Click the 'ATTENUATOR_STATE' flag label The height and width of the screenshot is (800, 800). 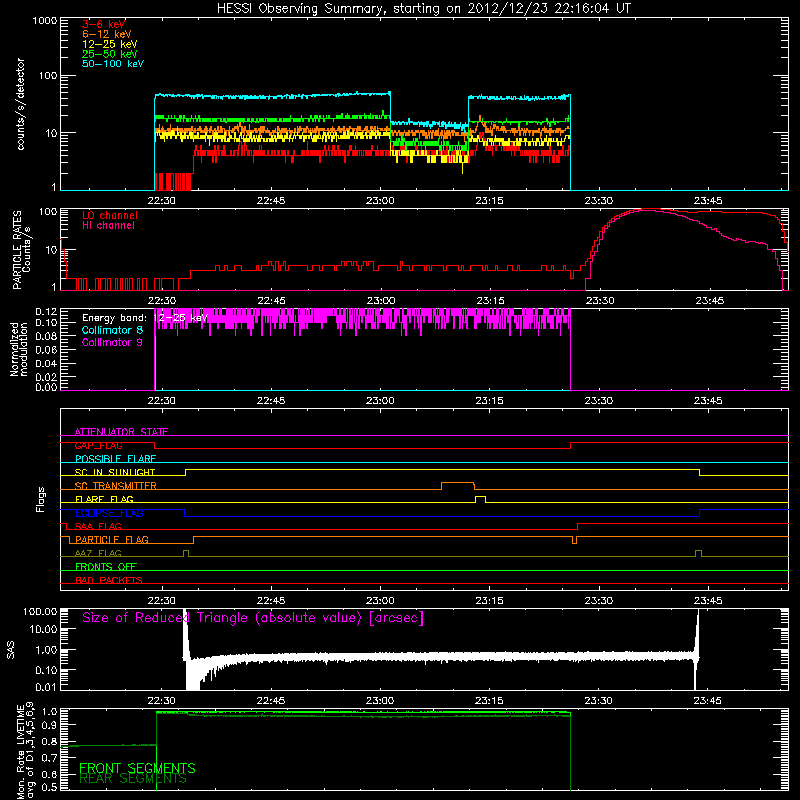coord(121,432)
